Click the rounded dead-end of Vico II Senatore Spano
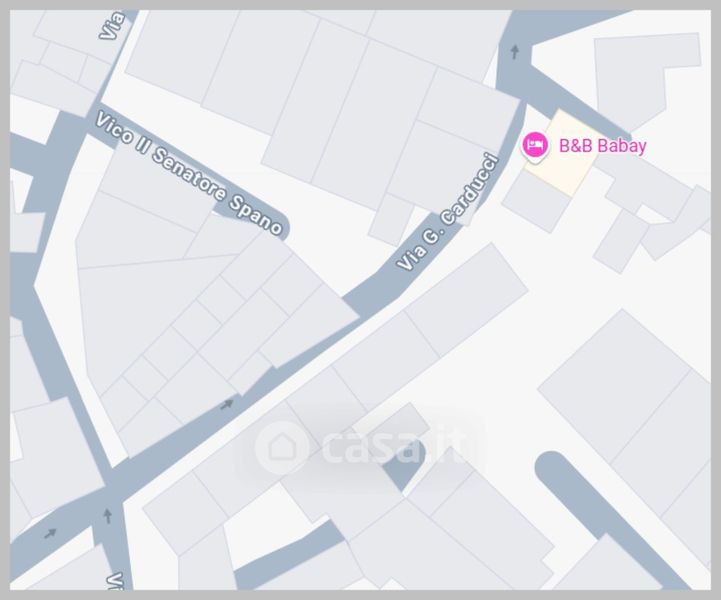Image resolution: width=721 pixels, height=600 pixels. point(279,226)
